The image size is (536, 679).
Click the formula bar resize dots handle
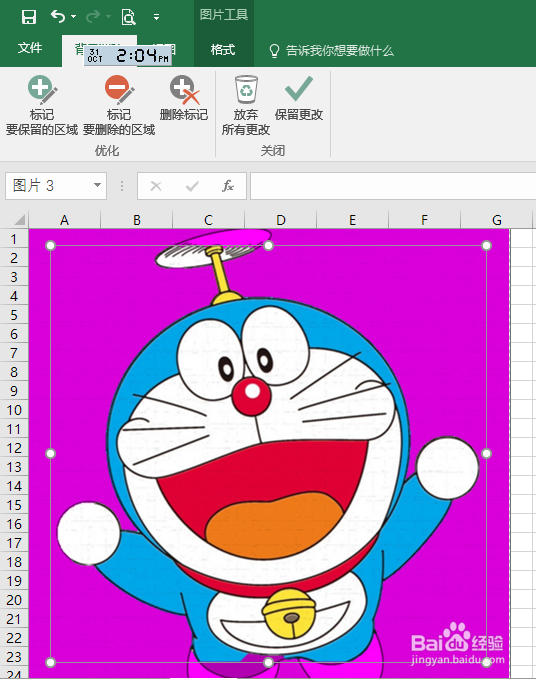point(122,186)
